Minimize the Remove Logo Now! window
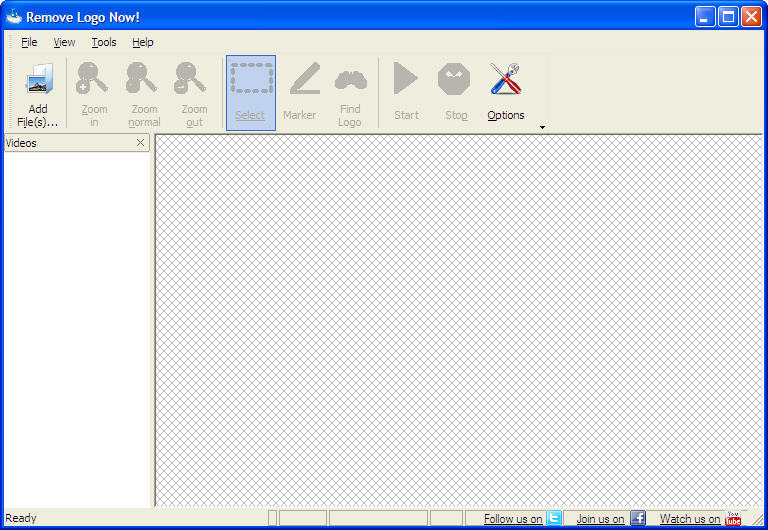The image size is (768, 530). point(705,17)
